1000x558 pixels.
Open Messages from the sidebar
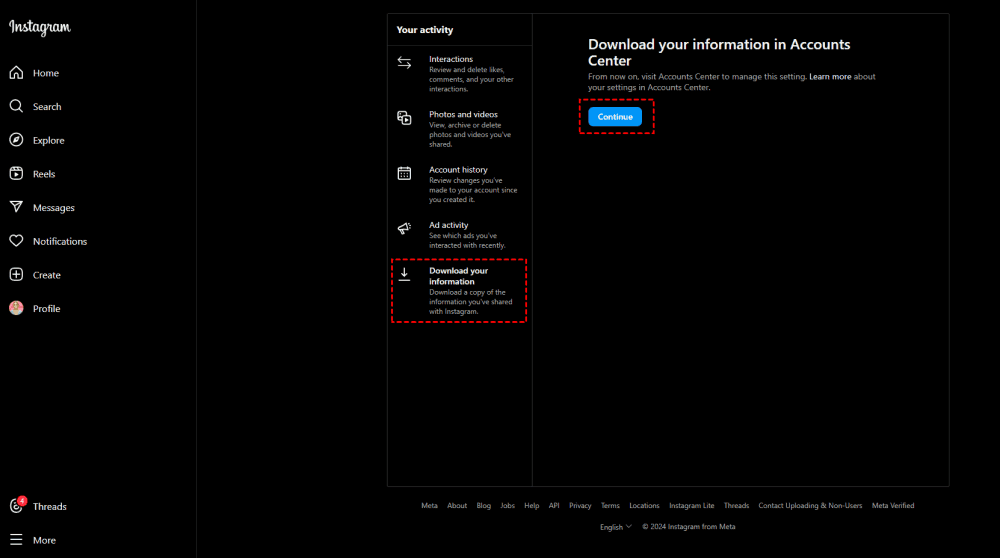(x=54, y=208)
